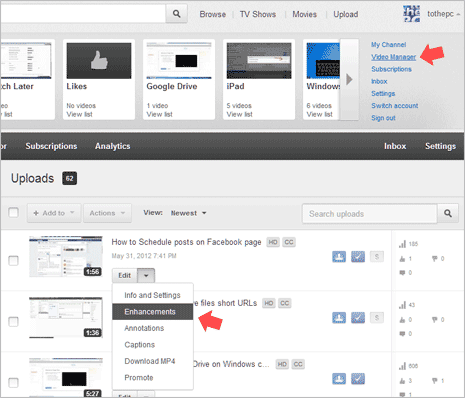The width and height of the screenshot is (465, 398).
Task: Open the Actions dropdown
Action: click(x=107, y=213)
